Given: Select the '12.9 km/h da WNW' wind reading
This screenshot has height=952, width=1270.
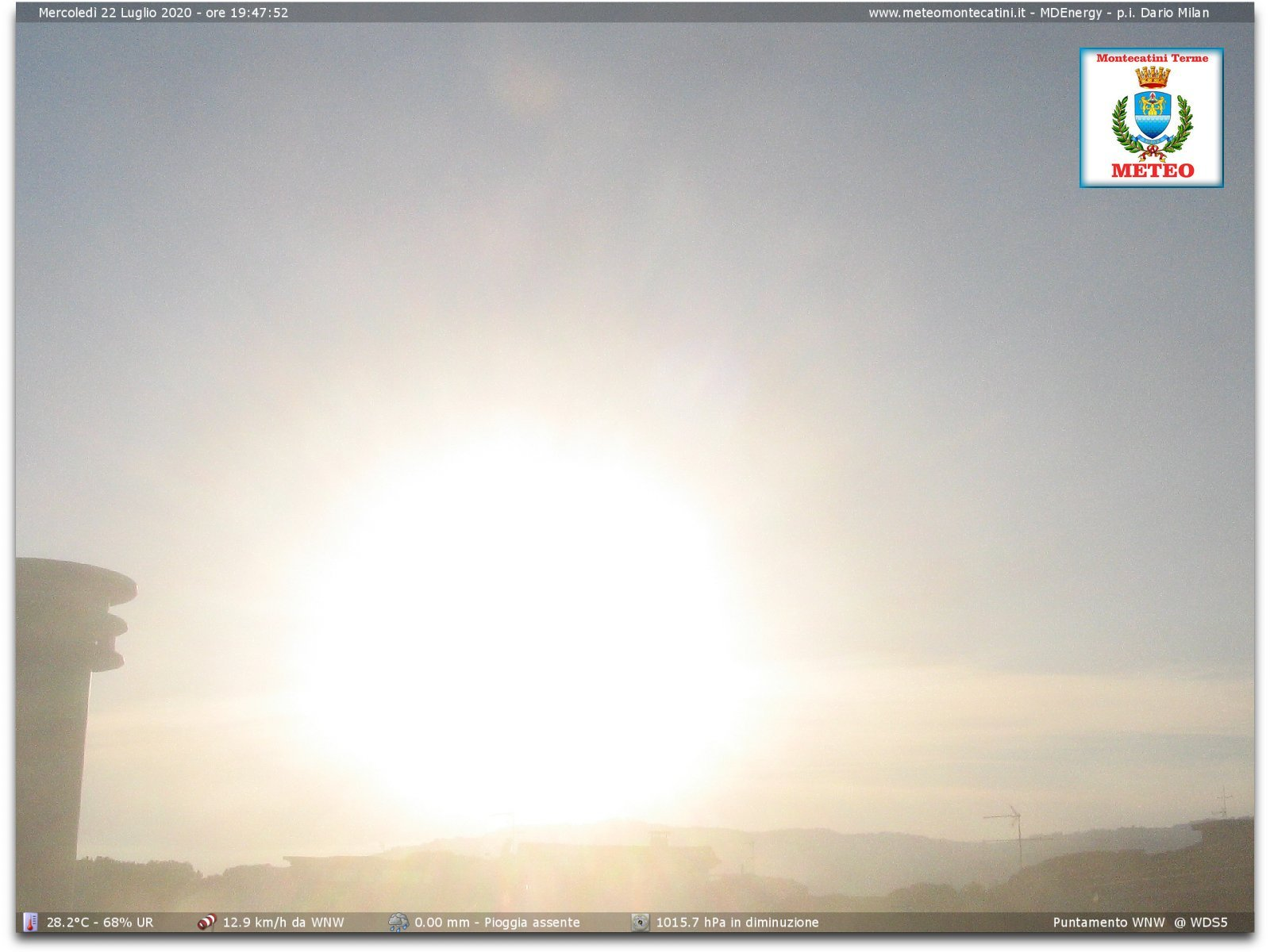Looking at the screenshot, I should tap(283, 922).
